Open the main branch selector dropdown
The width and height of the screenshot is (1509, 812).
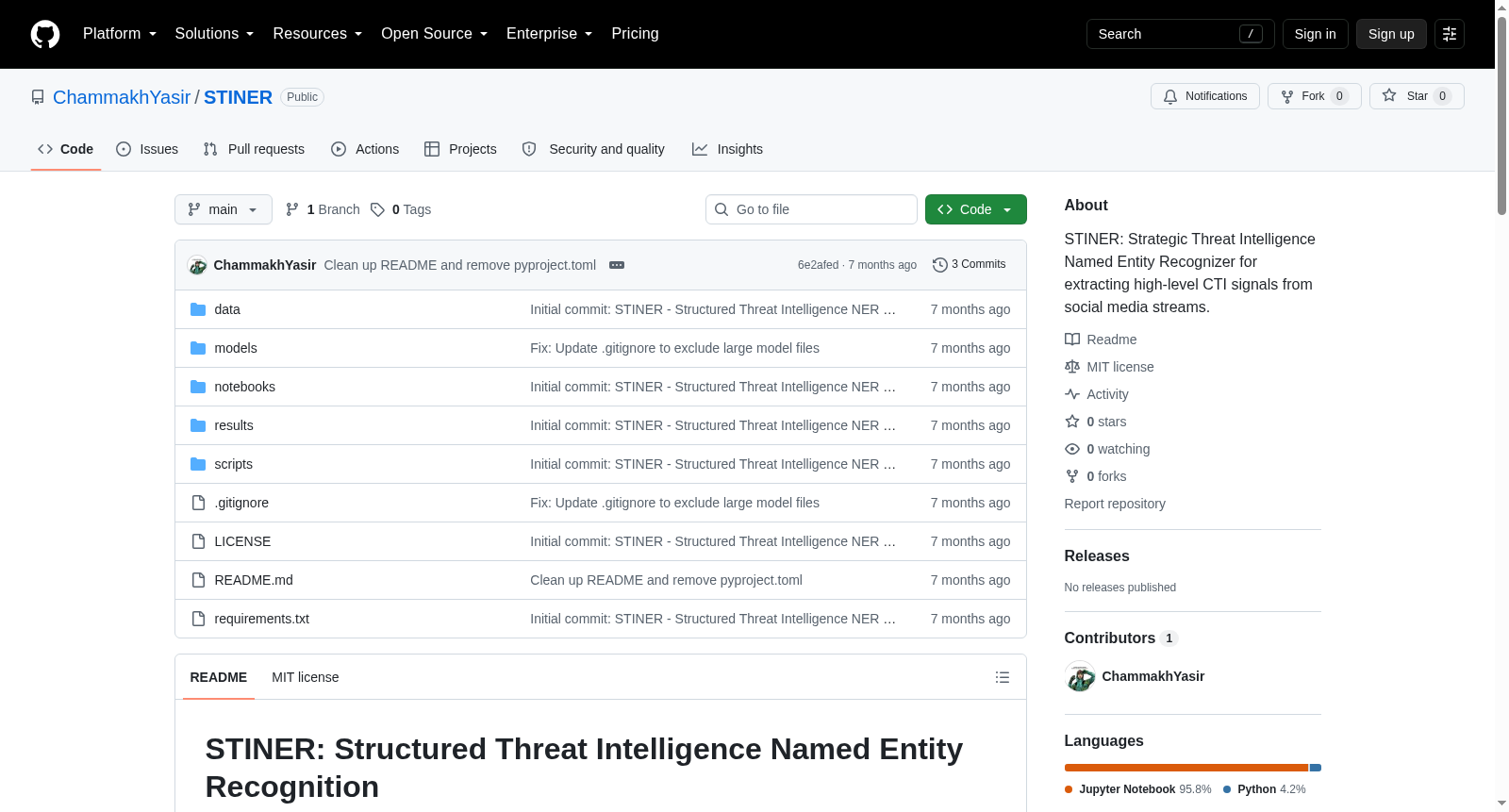coord(224,209)
